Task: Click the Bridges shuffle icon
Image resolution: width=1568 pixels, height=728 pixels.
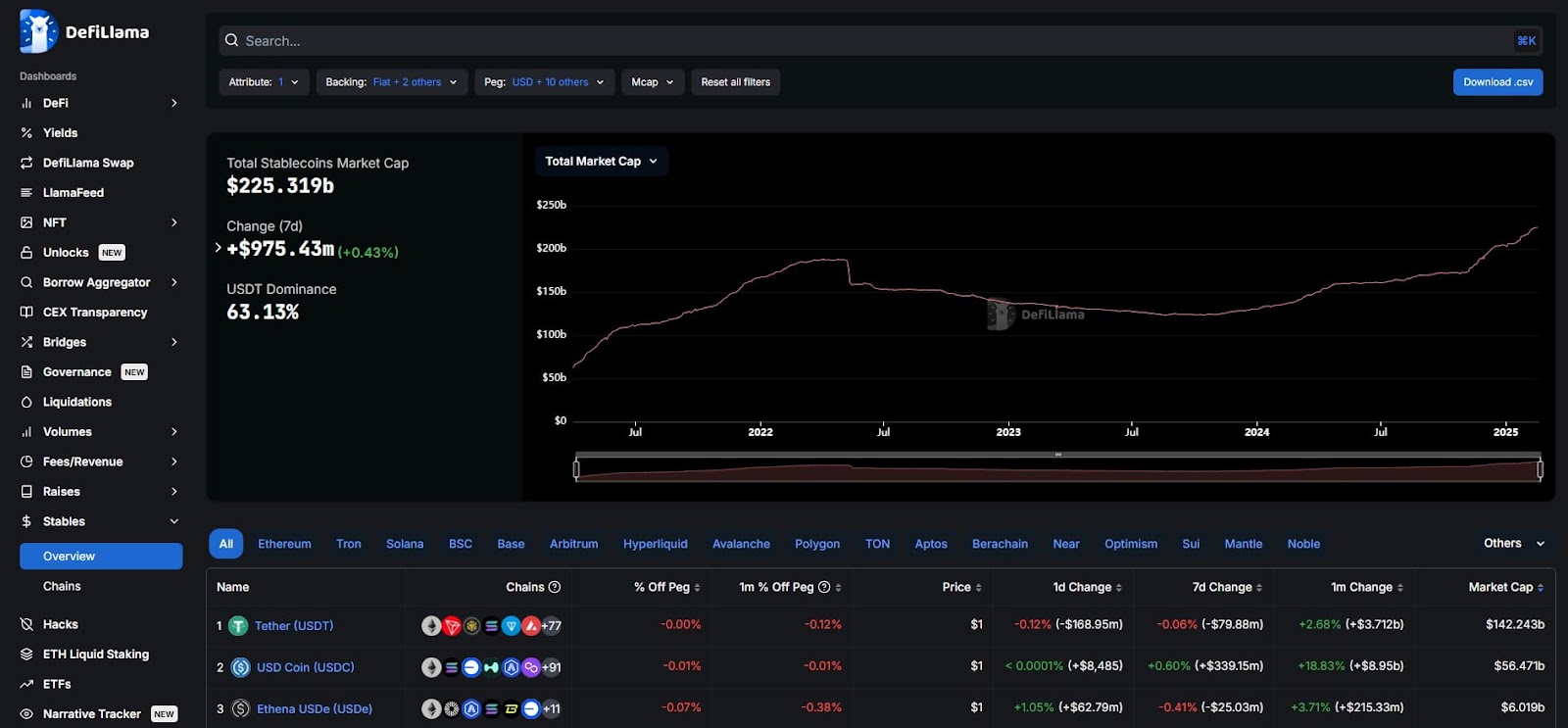Action: pos(26,342)
